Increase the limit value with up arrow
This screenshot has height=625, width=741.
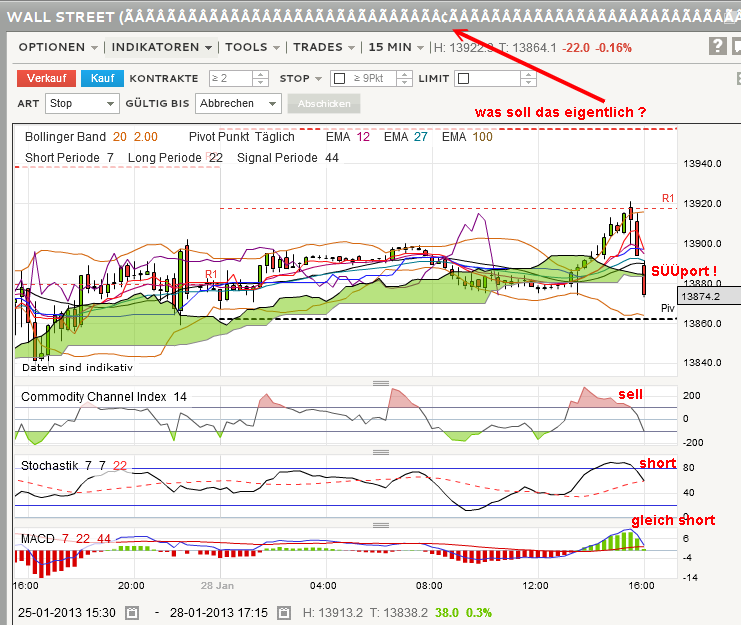pyautogui.click(x=528, y=74)
